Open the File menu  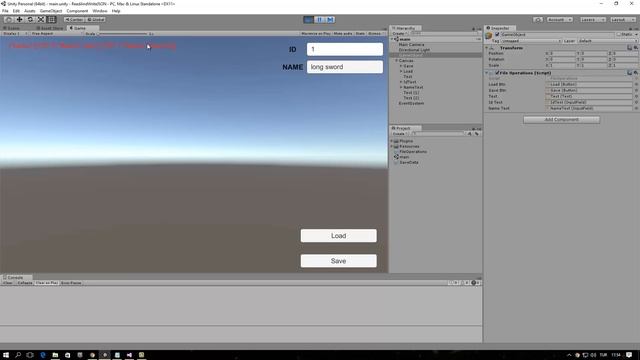5,11
